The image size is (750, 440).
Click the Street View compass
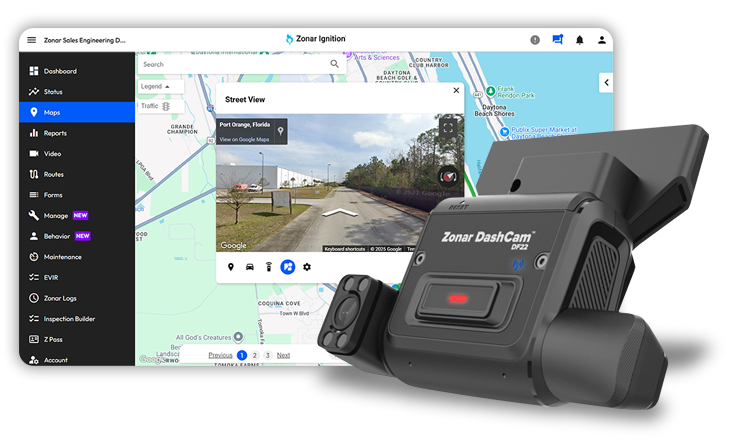tap(448, 177)
